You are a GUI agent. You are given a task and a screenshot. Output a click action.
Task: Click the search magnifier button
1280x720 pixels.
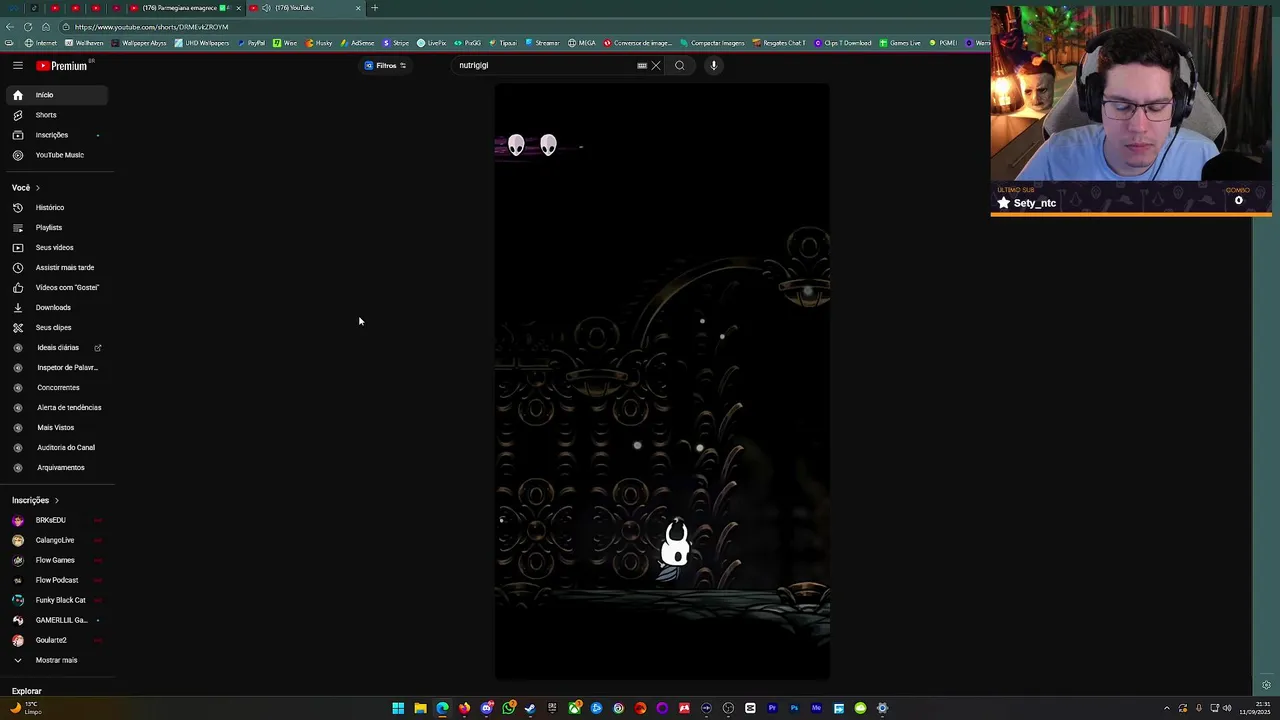(x=680, y=66)
